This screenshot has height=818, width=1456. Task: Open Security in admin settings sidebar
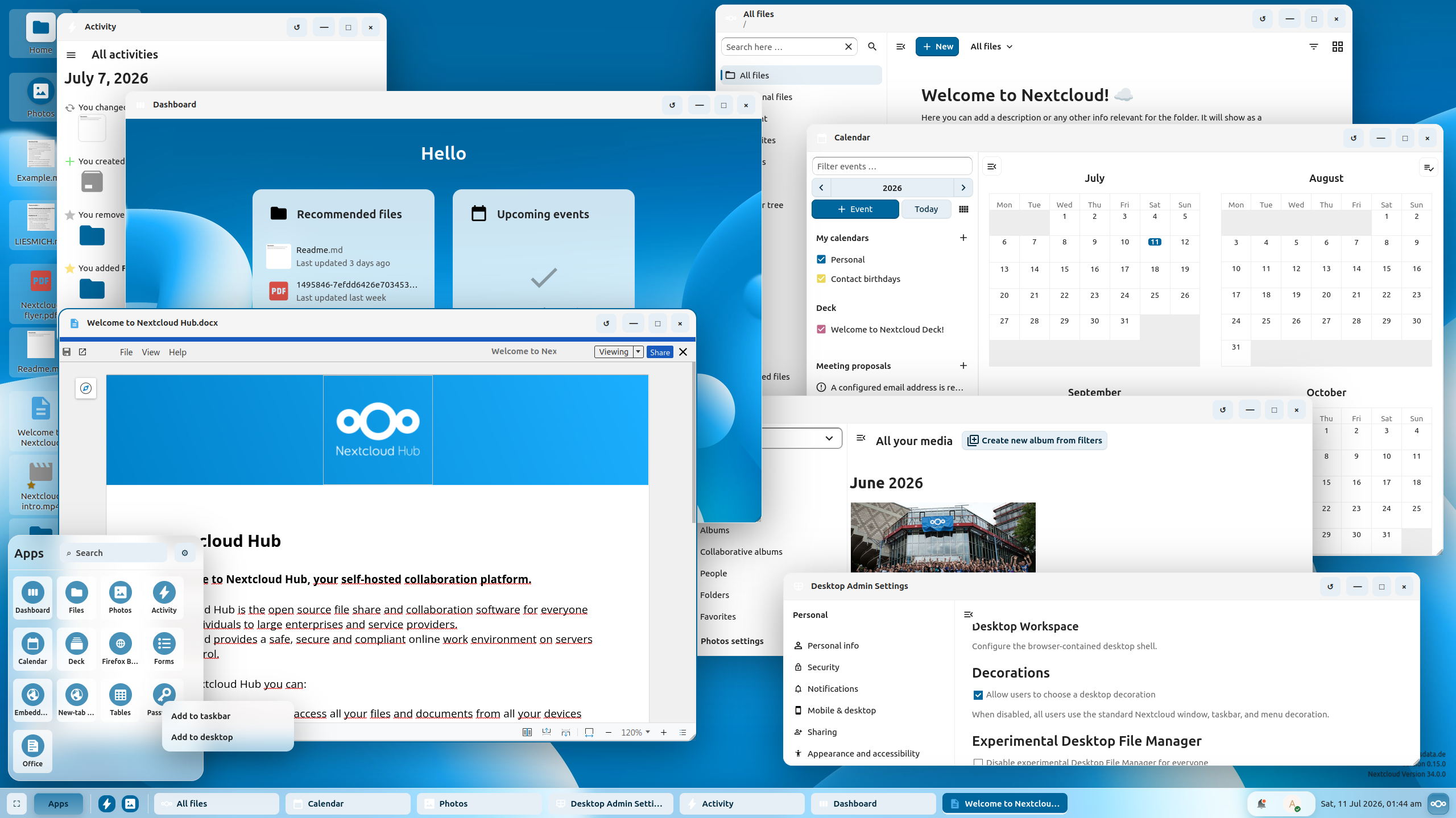tap(823, 667)
